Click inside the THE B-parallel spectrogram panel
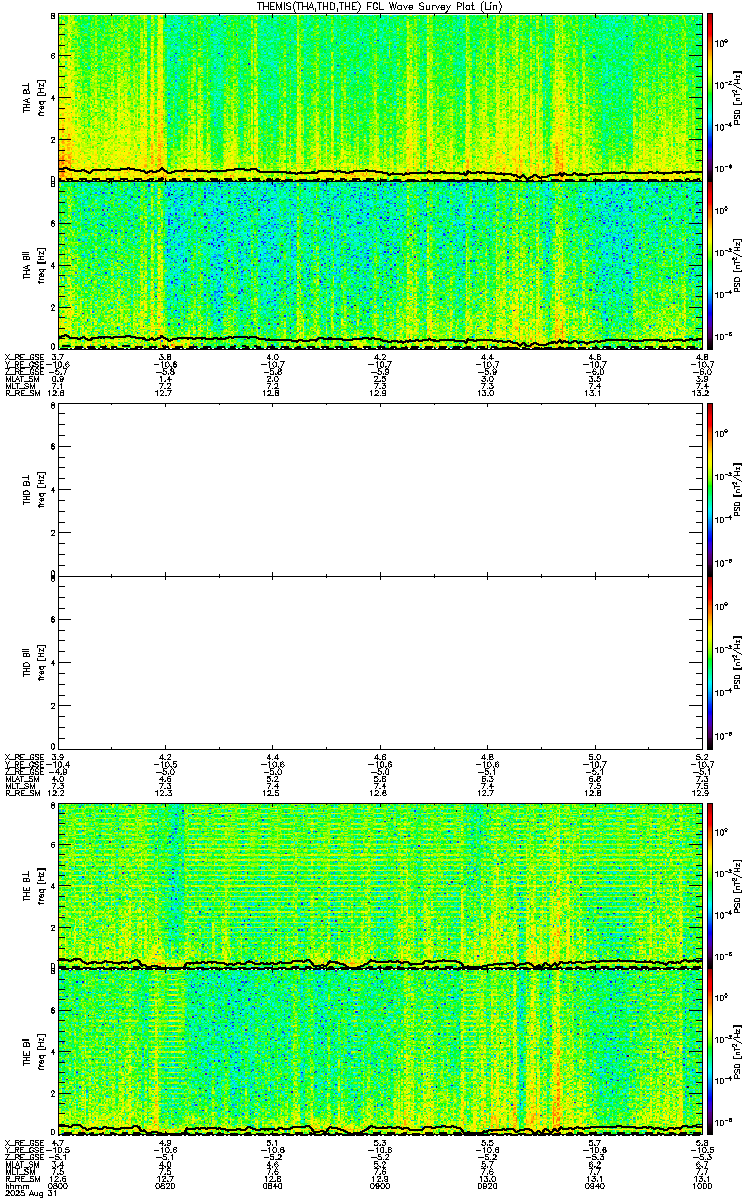750x1200 pixels. [x=381, y=1053]
